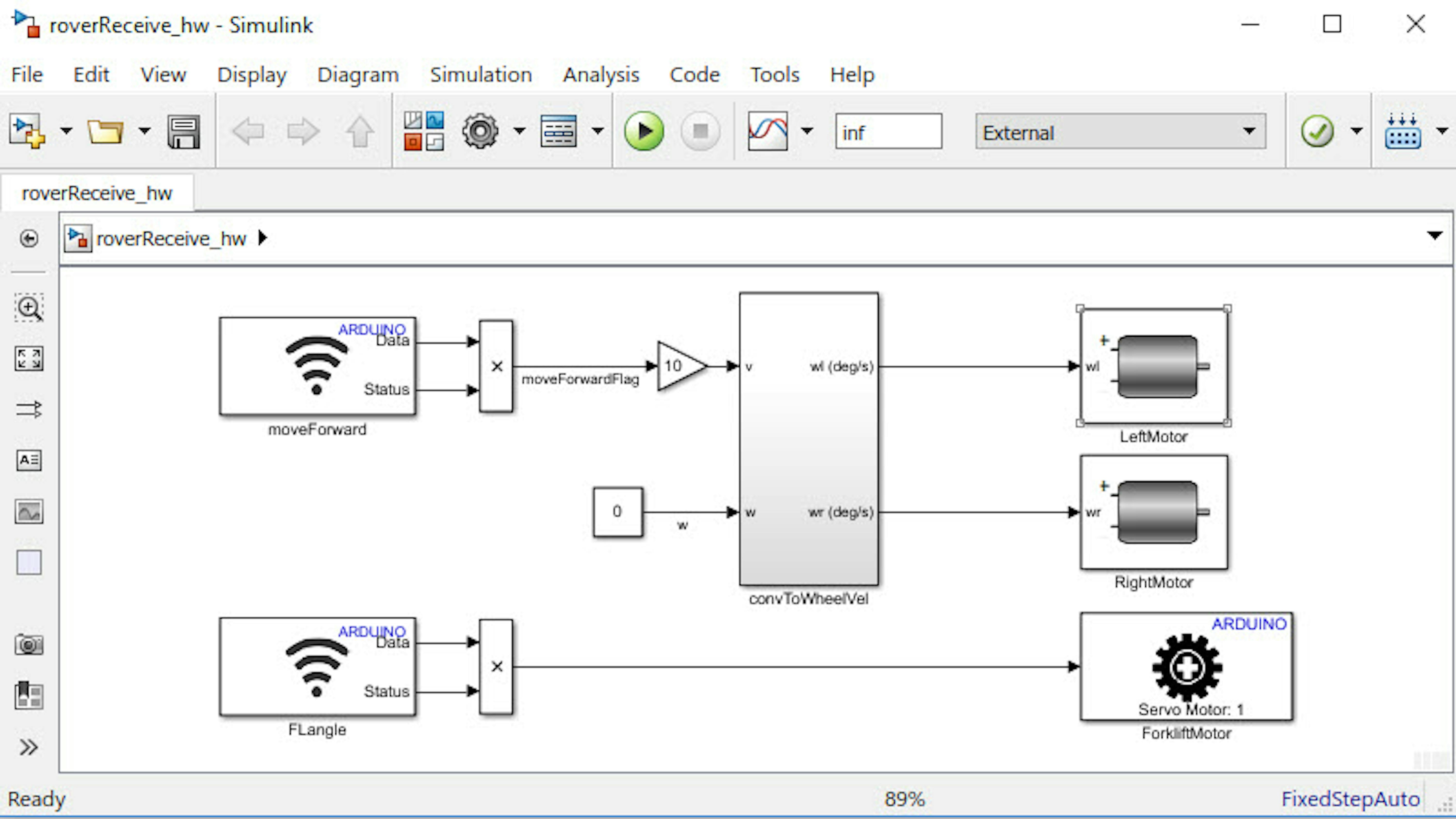Expand the palette with double chevron
The image size is (1456, 819).
pyautogui.click(x=29, y=747)
